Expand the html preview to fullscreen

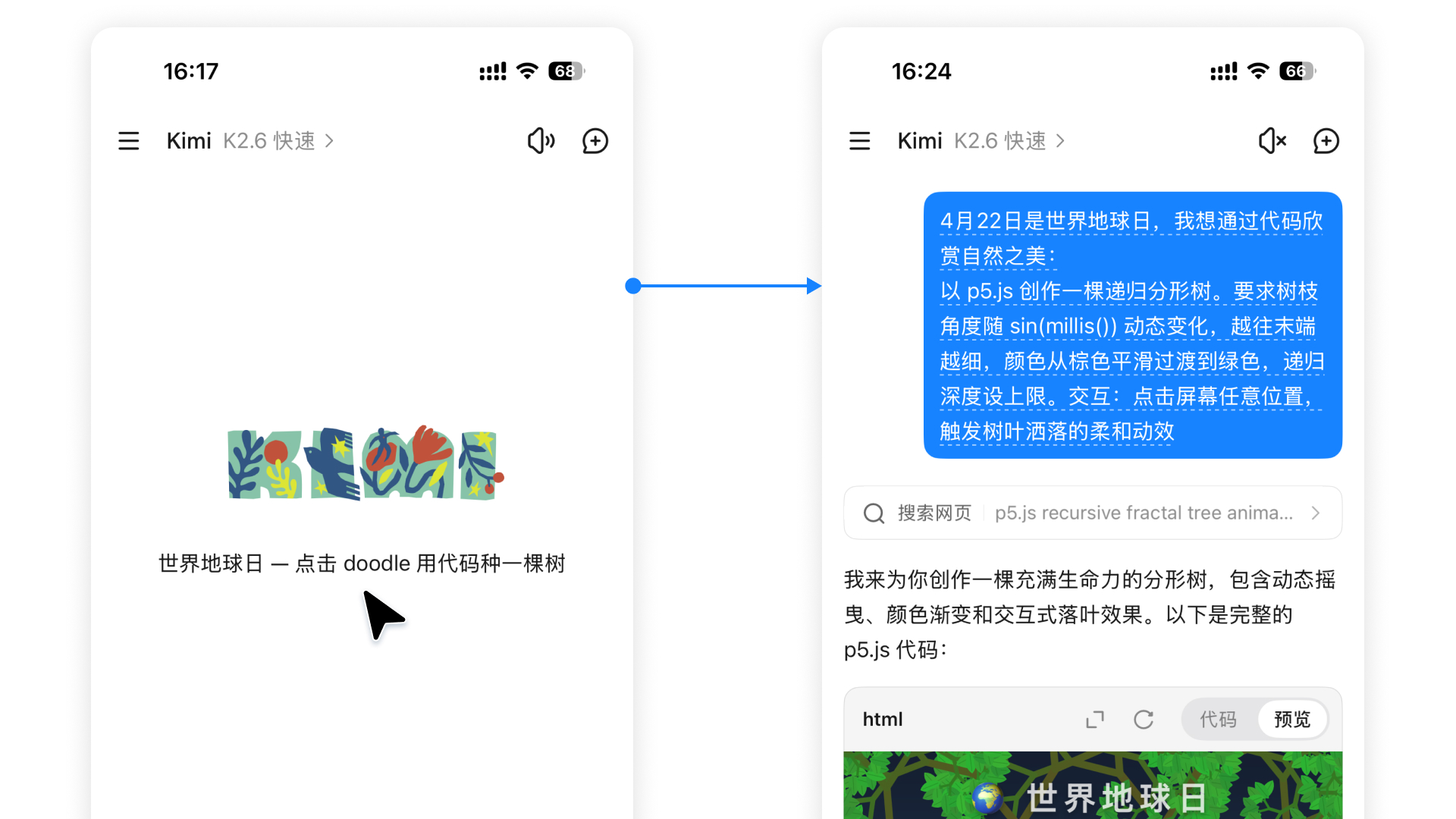(x=1095, y=719)
